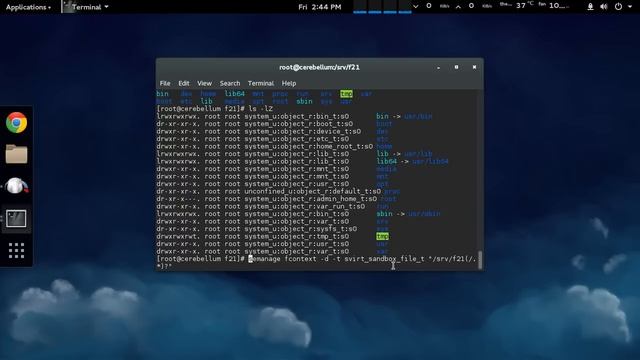Click the semanage fcontext command line
640x360 pixels.
tap(316, 262)
